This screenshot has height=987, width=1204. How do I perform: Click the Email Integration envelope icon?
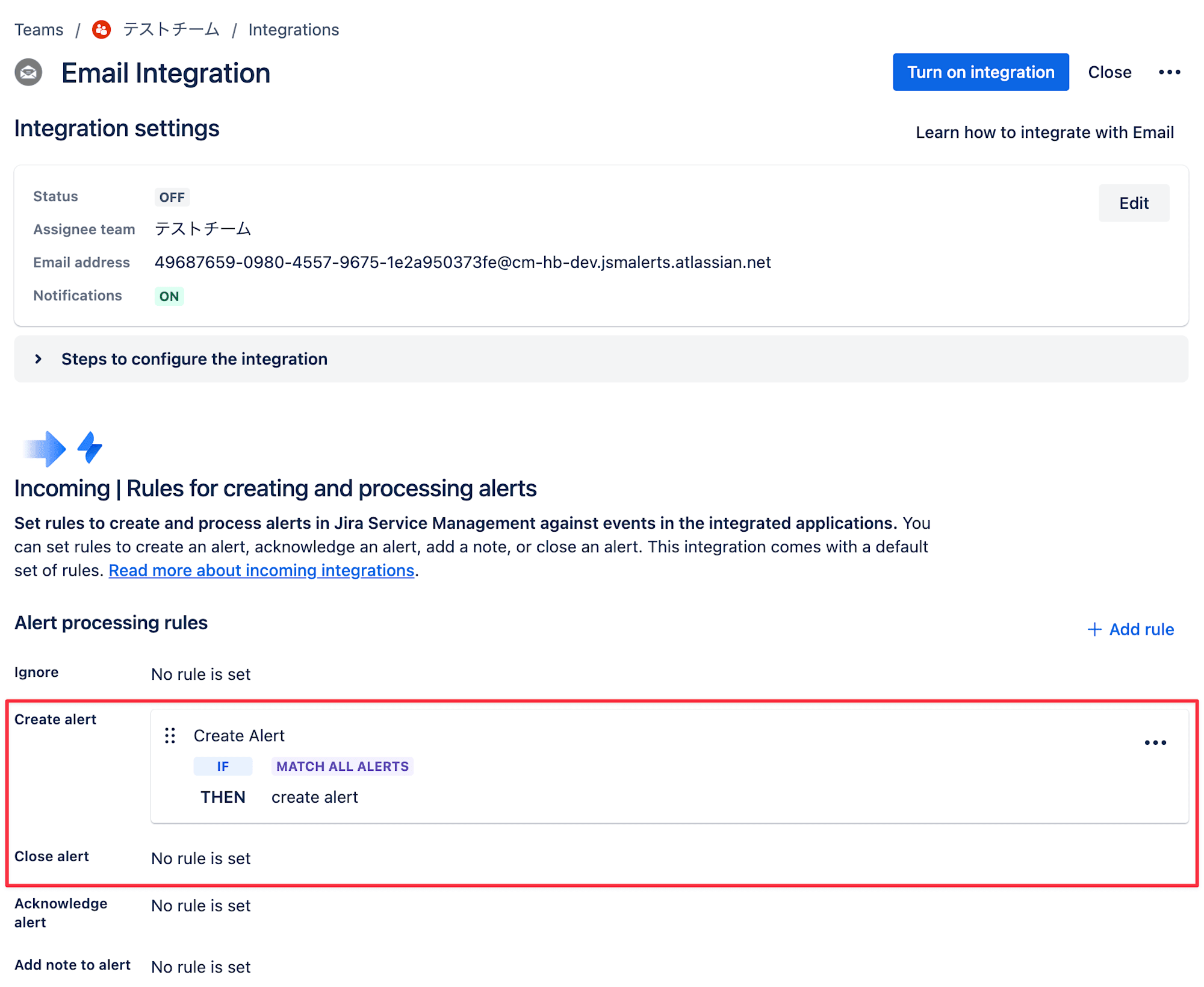pos(28,72)
